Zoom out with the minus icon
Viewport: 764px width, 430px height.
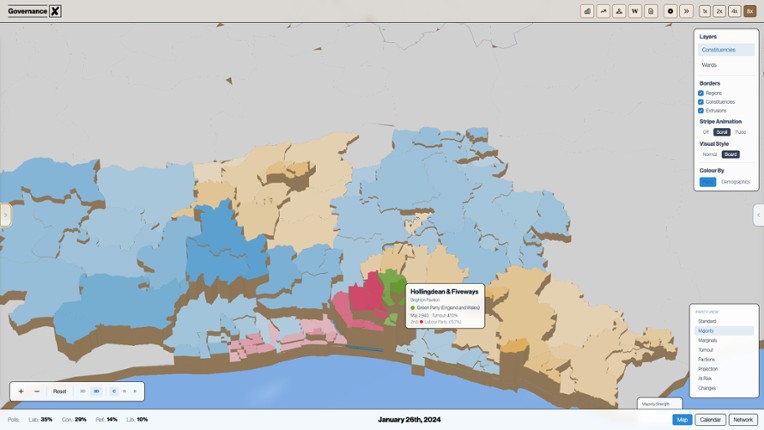37,391
